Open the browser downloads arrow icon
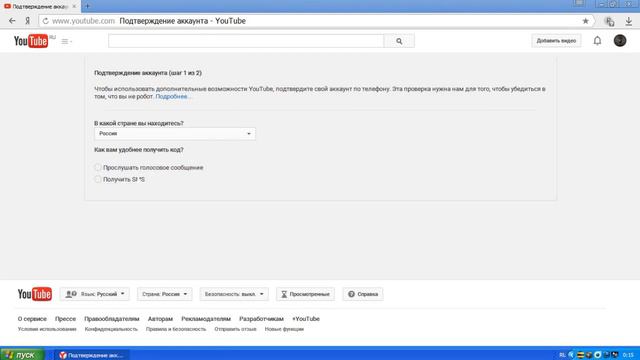 pos(629,21)
